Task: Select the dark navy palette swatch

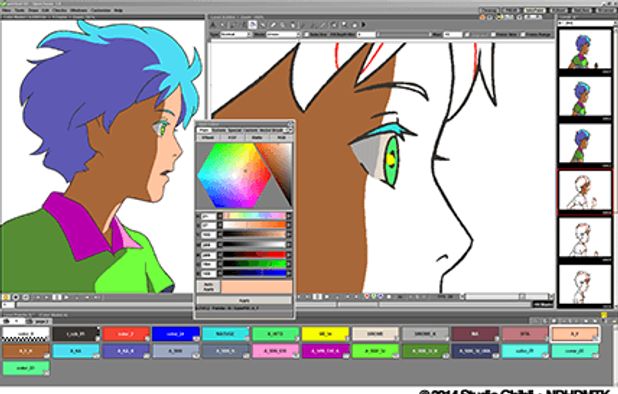Action: click(x=475, y=351)
